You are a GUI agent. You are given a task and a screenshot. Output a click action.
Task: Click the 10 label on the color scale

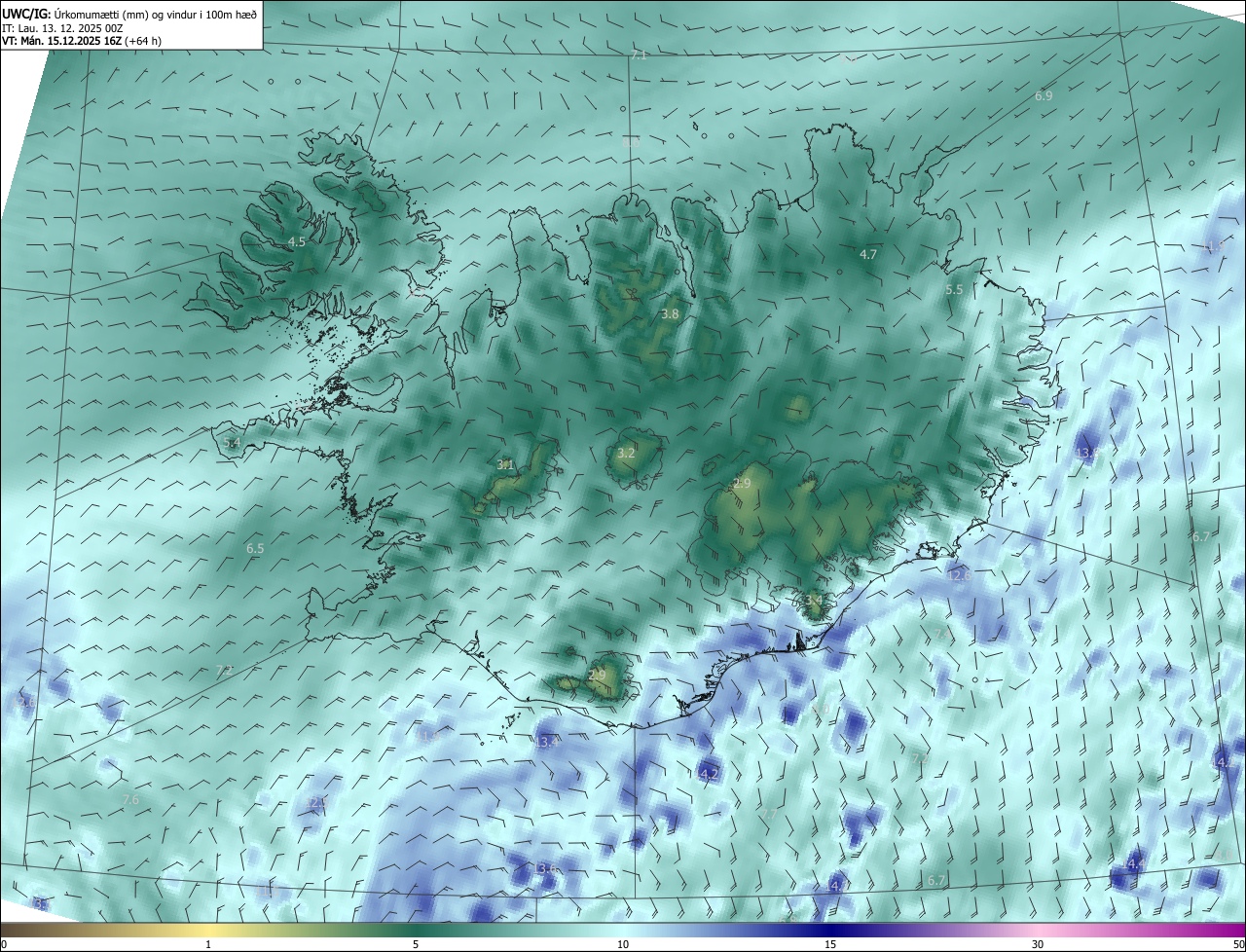click(x=623, y=944)
